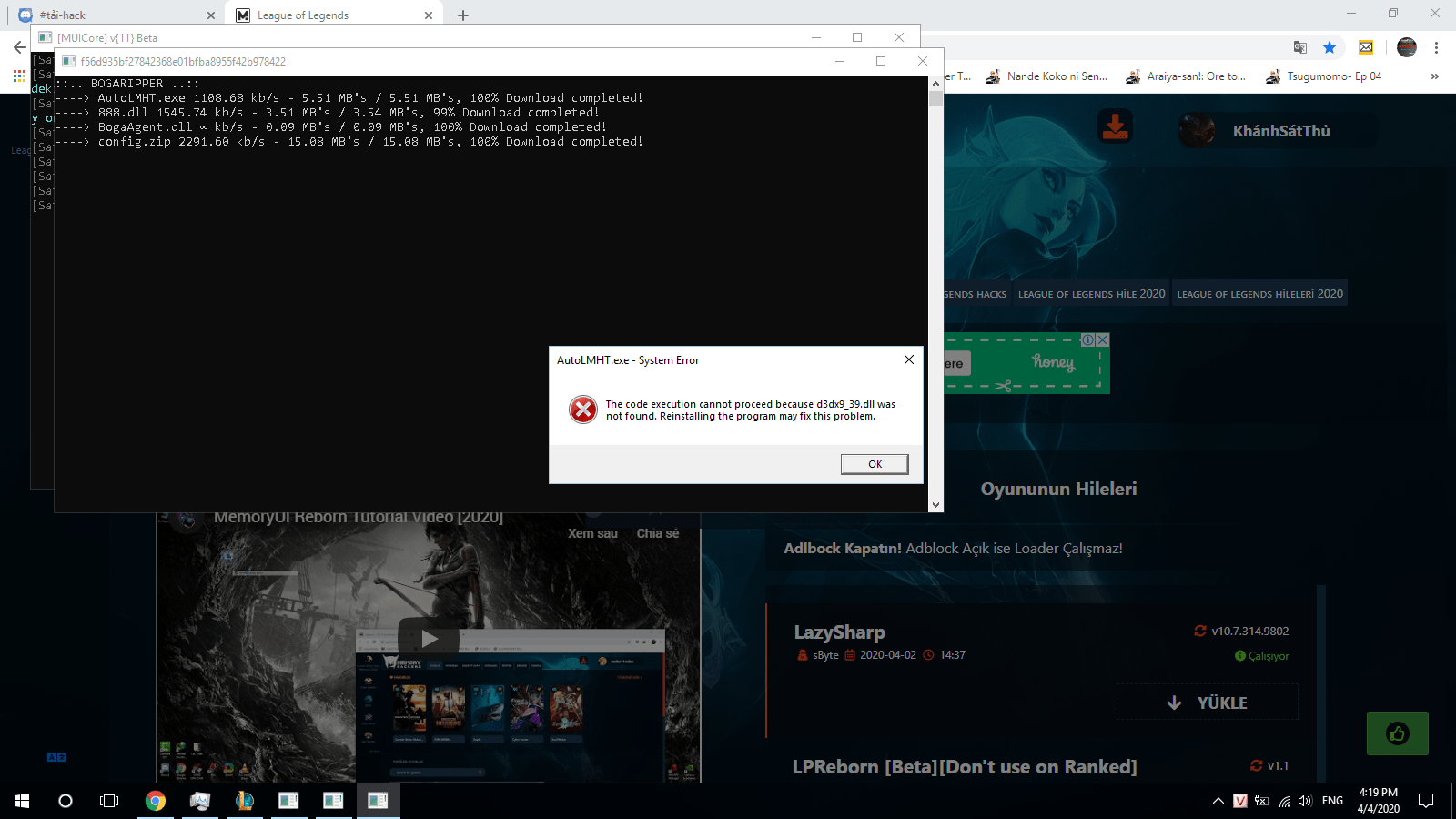Click the translate page icon in address bar
This screenshot has width=1456, height=819.
(1300, 47)
